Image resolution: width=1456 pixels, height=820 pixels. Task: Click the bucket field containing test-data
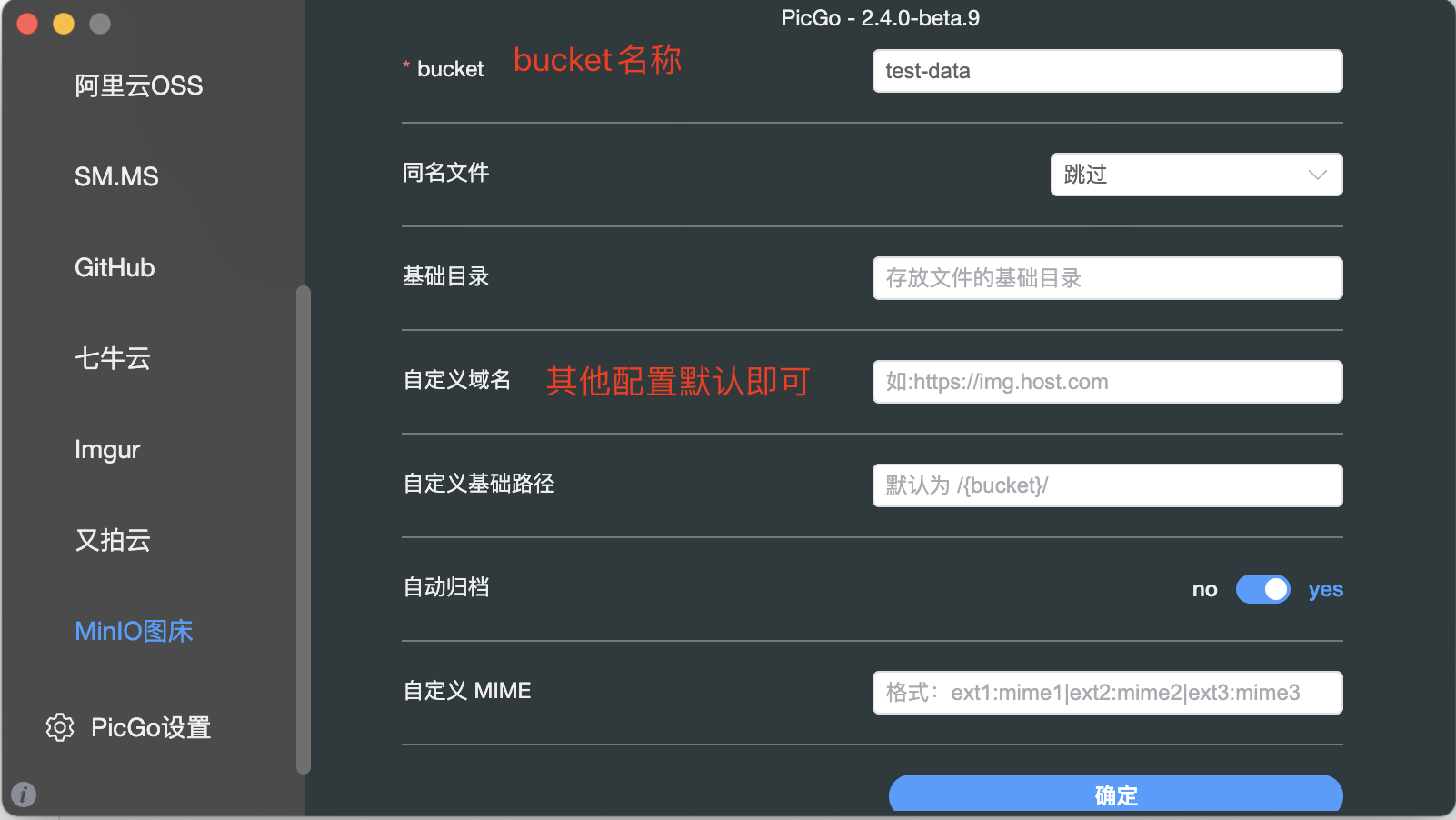(1107, 71)
